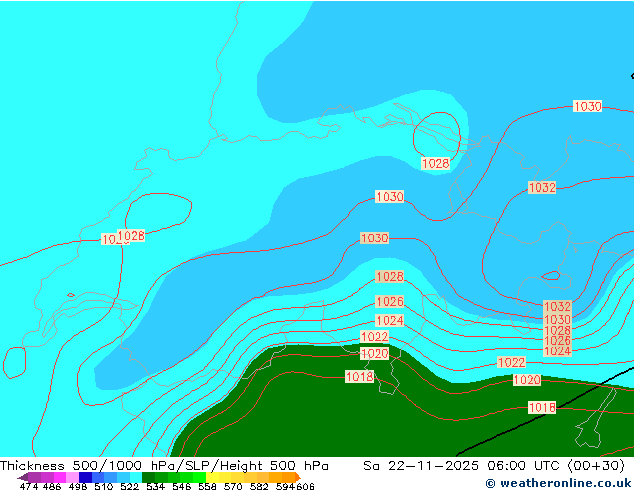This screenshot has width=634, height=490.
Task: Click the 1028 label under the small closed isobar loop
Action: click(x=435, y=163)
